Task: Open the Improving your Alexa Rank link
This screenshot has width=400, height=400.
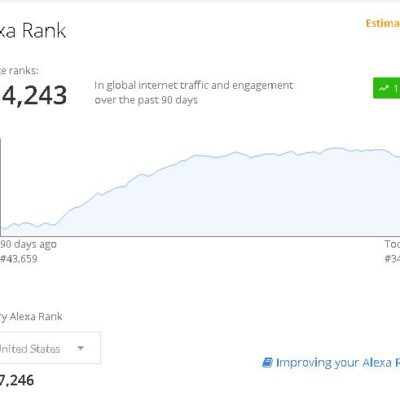Action: coord(338,362)
